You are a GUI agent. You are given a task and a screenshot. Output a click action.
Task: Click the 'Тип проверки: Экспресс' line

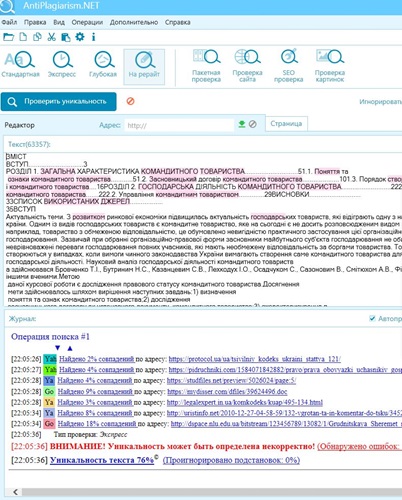(x=90, y=435)
